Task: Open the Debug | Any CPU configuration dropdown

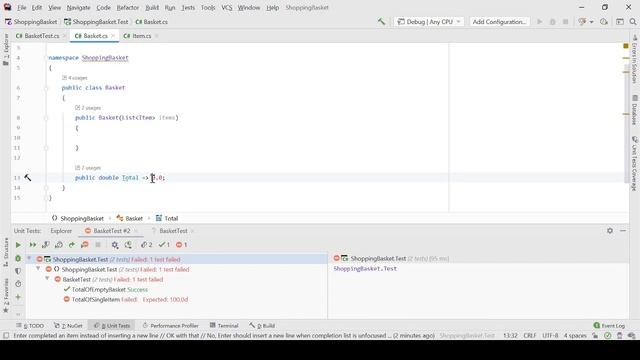Action: pos(429,22)
